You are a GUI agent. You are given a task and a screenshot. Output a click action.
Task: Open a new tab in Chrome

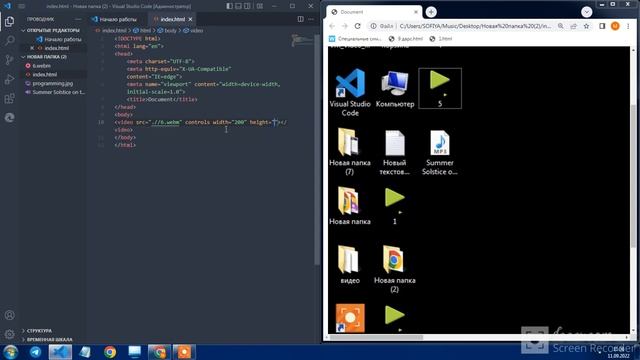431,12
